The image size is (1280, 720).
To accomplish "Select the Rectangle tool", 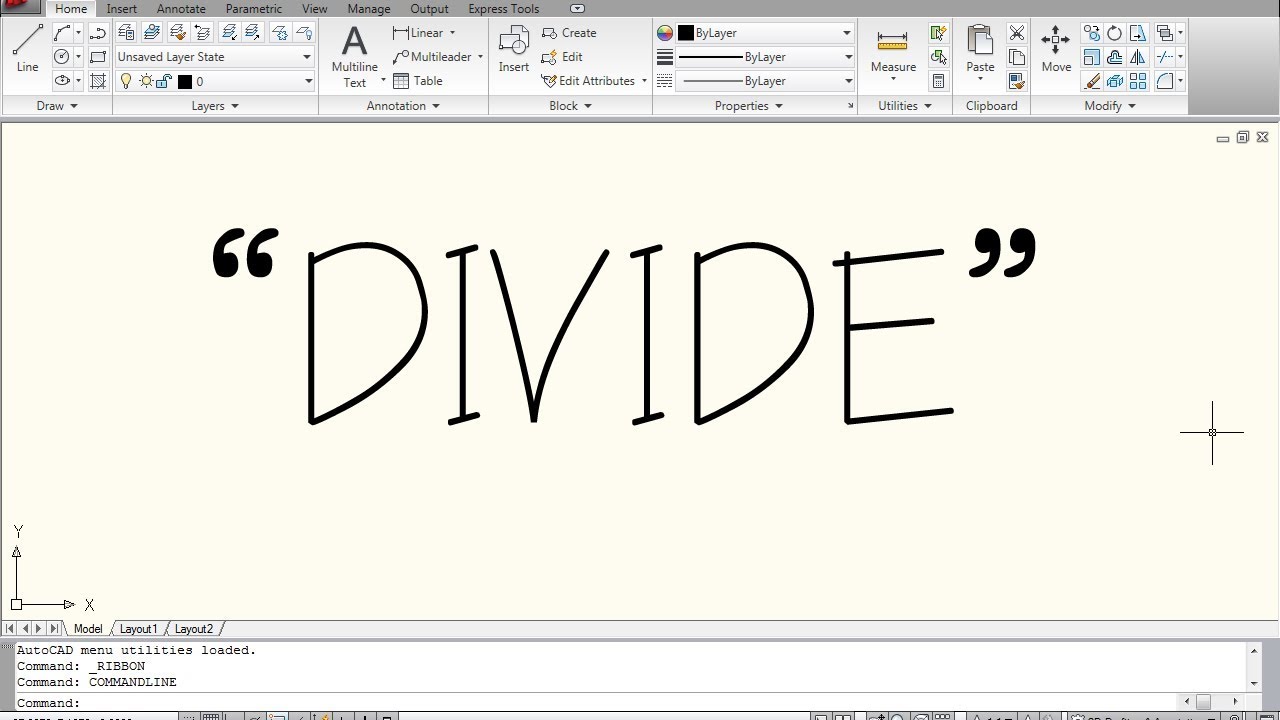I will 98,57.
